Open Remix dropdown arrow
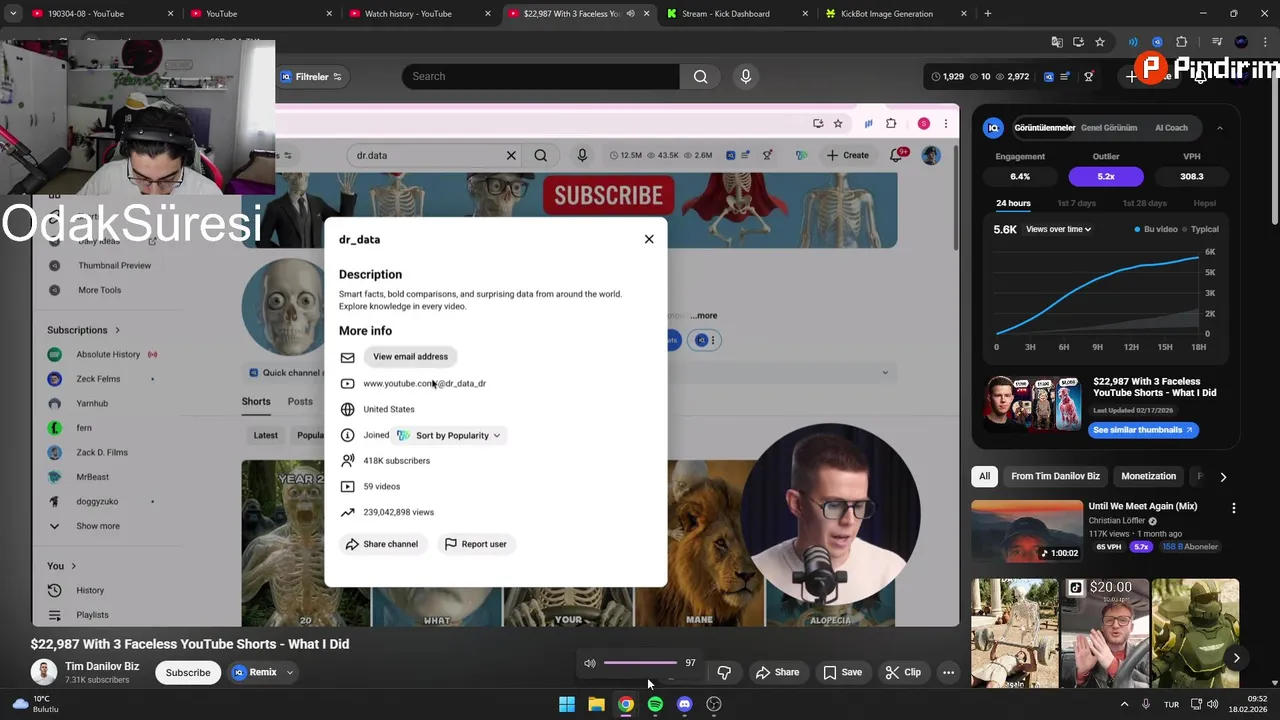 [290, 672]
